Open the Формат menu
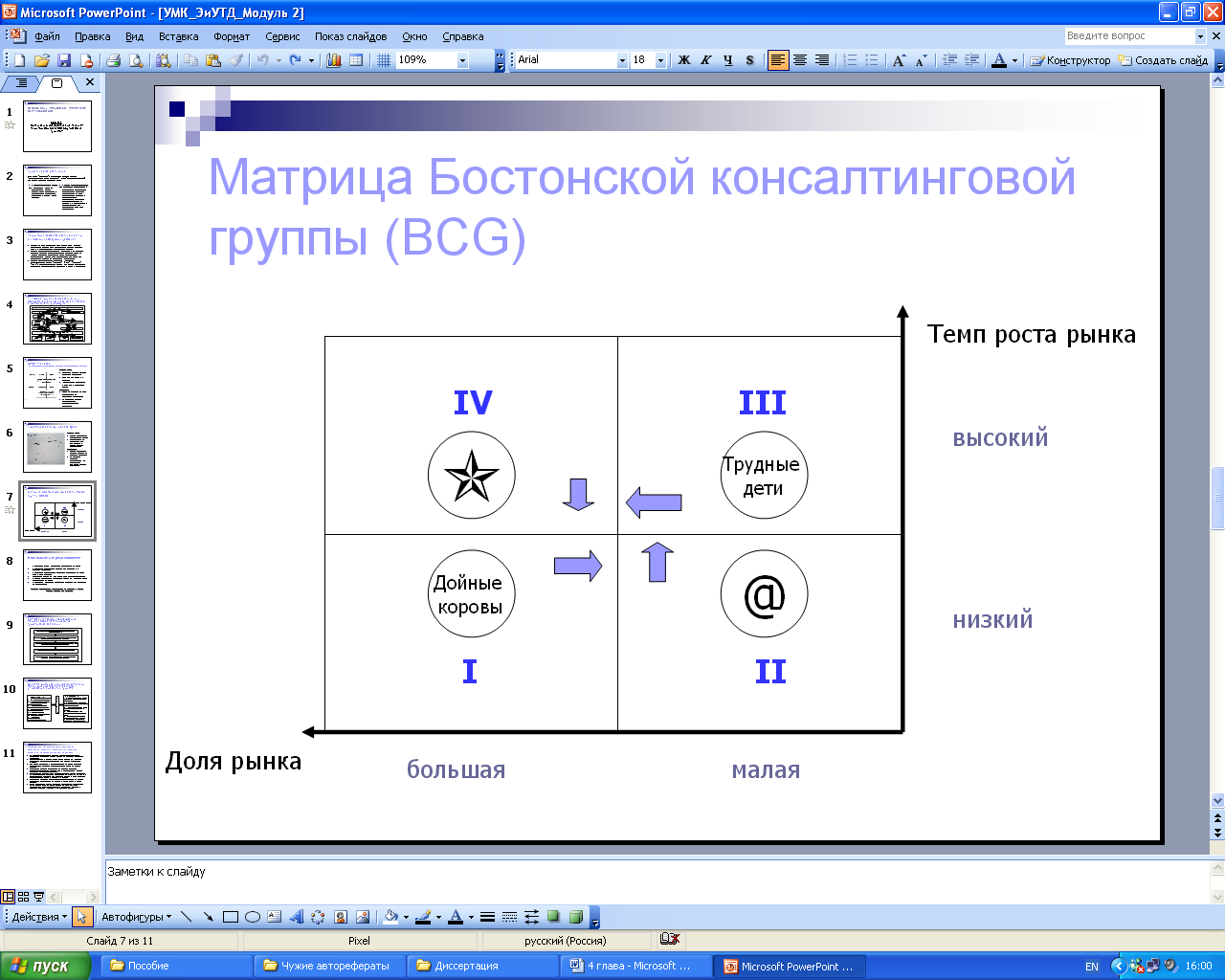1225x980 pixels. [x=232, y=36]
